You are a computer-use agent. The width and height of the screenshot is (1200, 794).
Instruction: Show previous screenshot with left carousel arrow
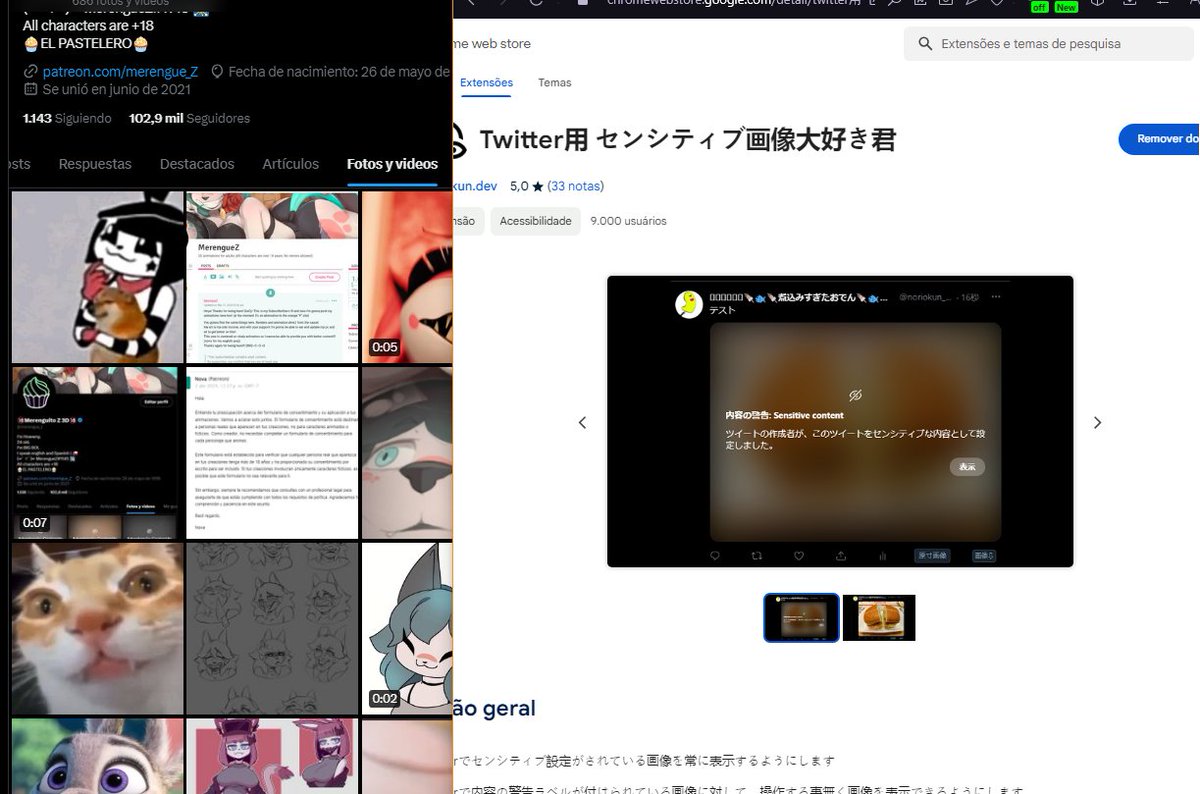click(x=582, y=422)
